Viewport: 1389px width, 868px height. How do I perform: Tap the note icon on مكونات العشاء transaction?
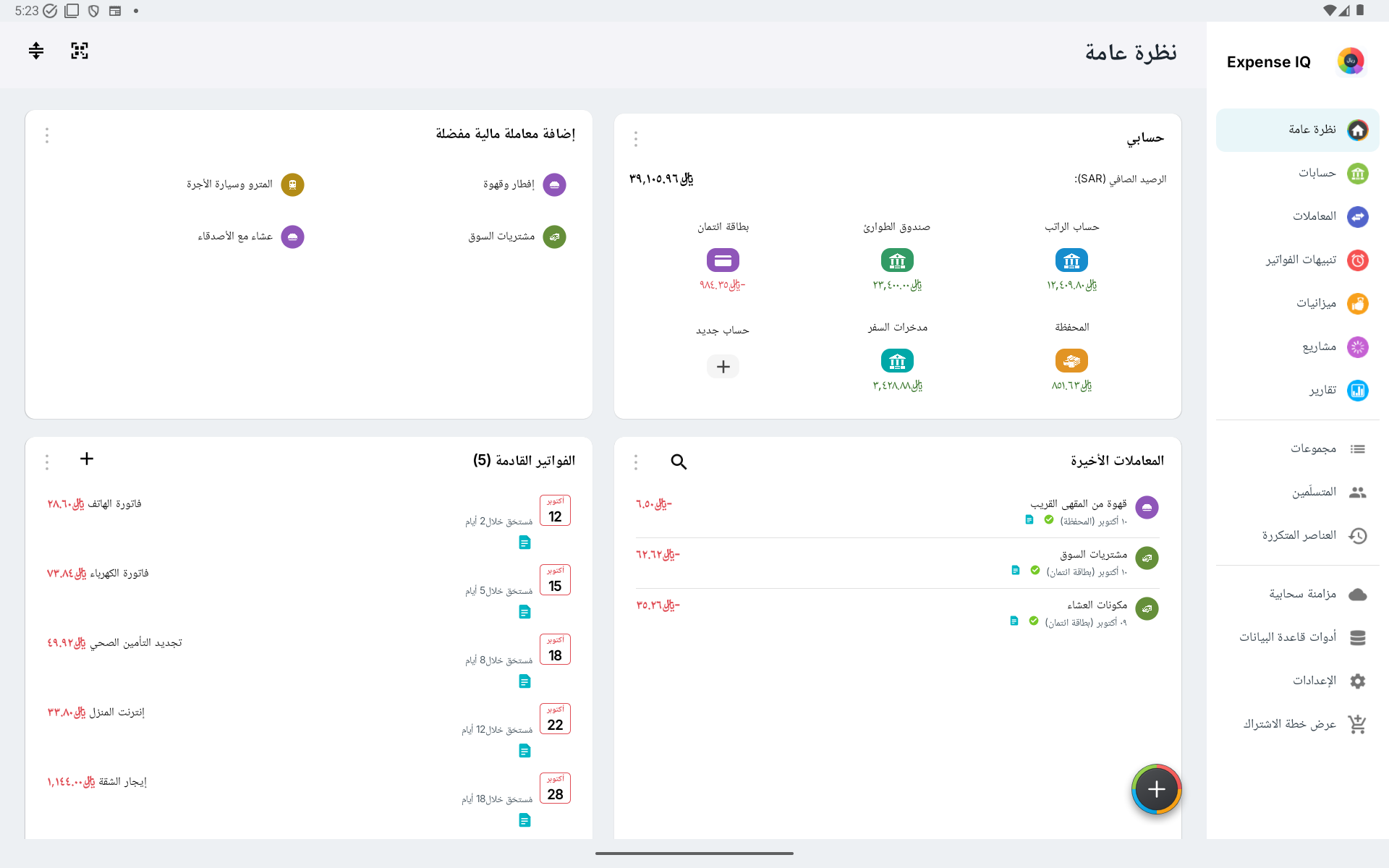tap(1014, 621)
